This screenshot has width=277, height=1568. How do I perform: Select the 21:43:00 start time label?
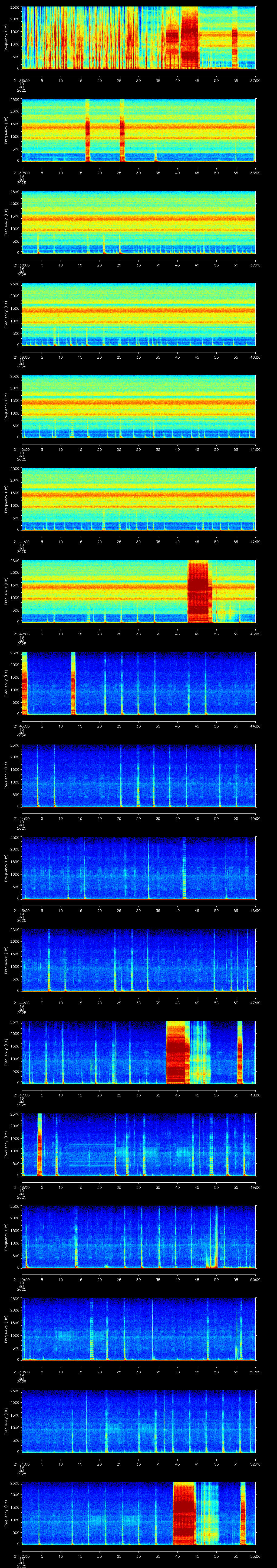tap(21, 726)
